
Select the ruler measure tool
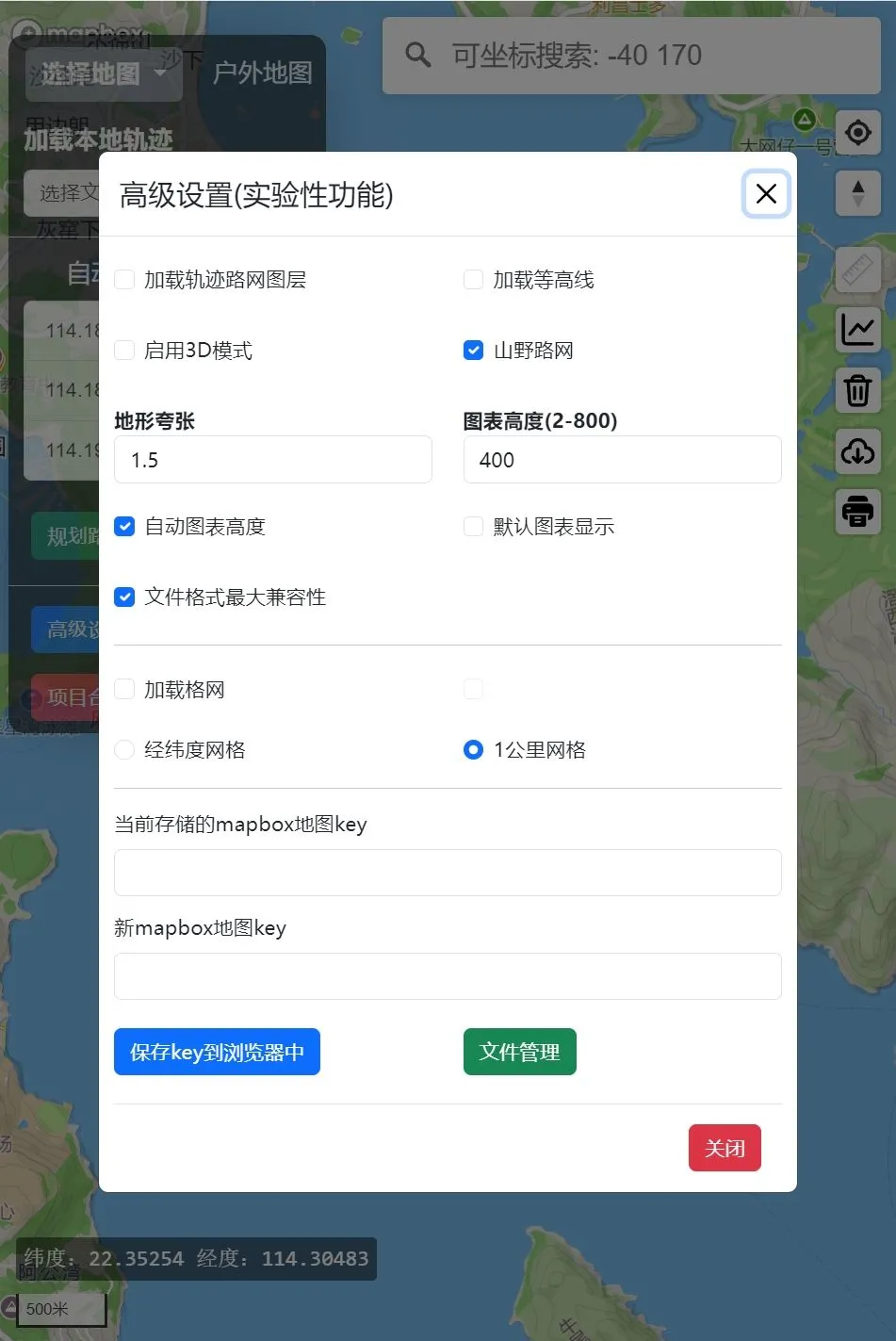click(857, 270)
